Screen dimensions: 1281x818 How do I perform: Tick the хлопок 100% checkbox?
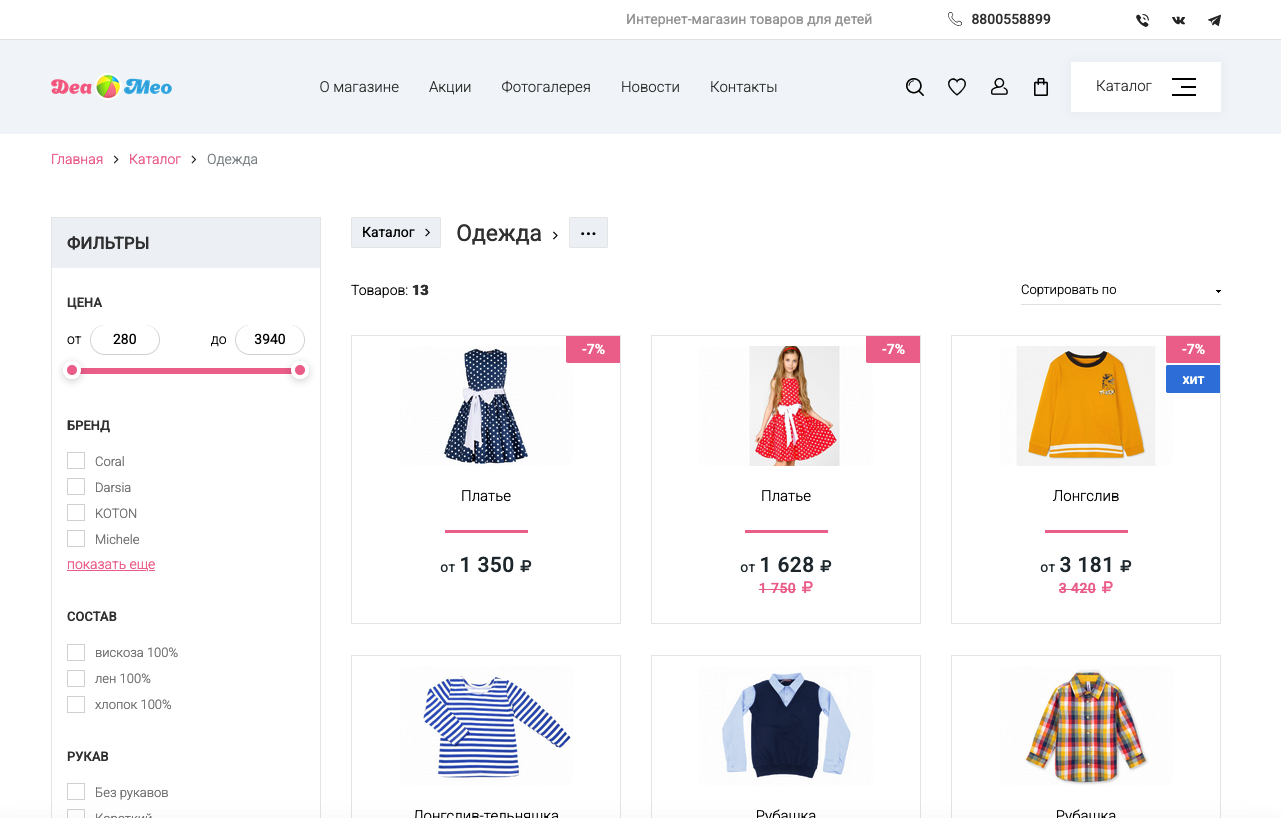[x=76, y=705]
